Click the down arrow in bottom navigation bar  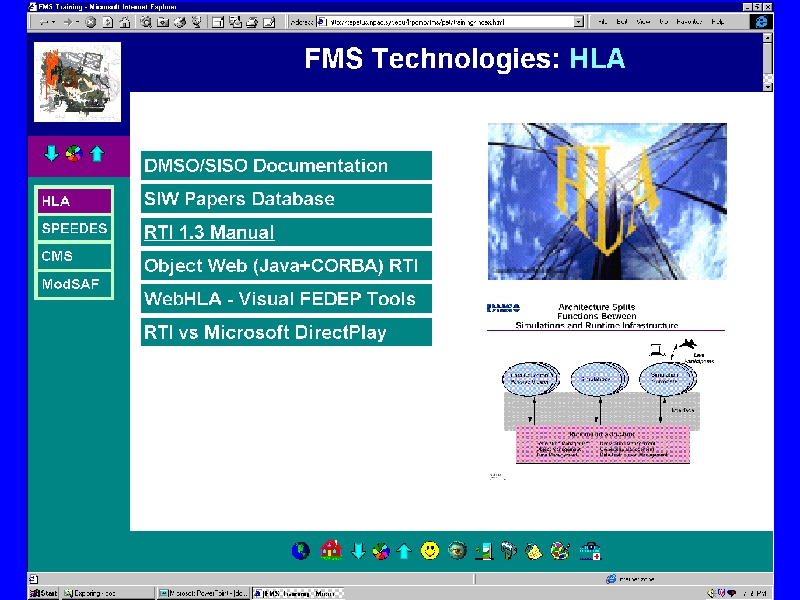pos(358,551)
